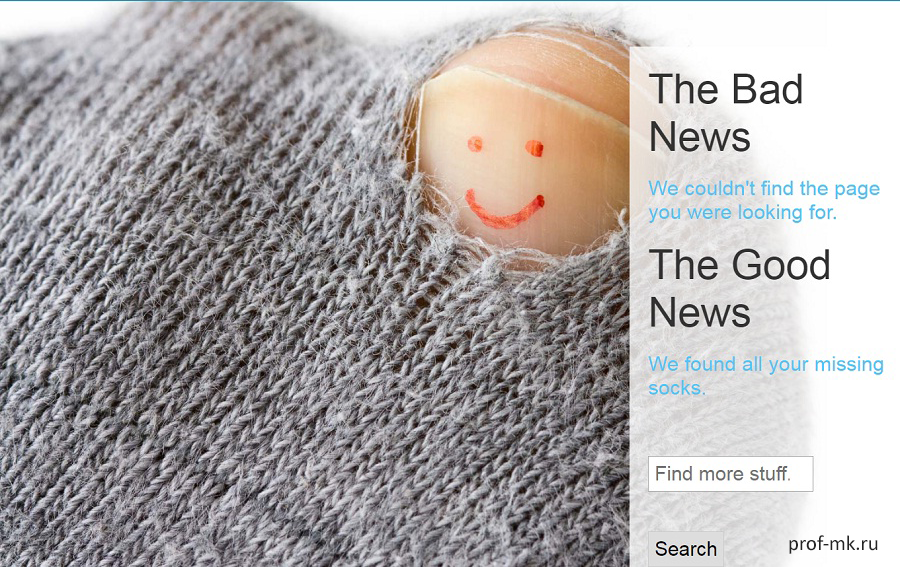Click the red smiley mouth on toenail

coord(505,210)
